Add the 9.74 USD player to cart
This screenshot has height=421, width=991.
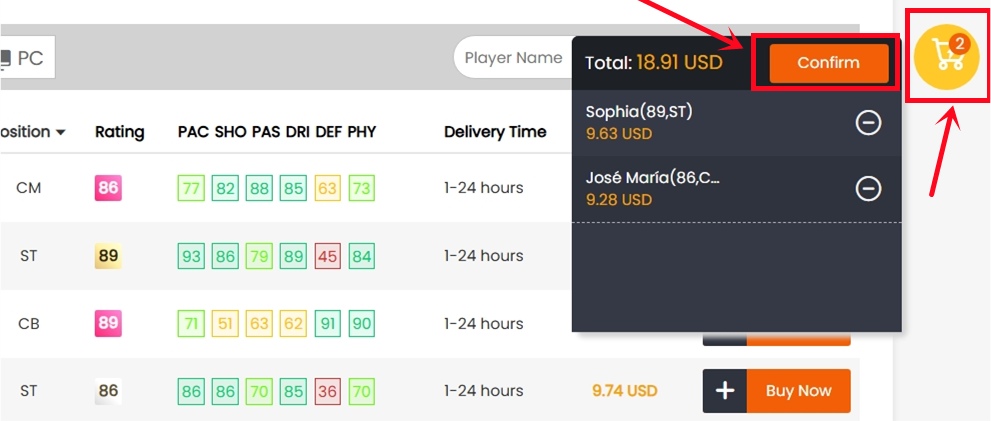(x=725, y=391)
